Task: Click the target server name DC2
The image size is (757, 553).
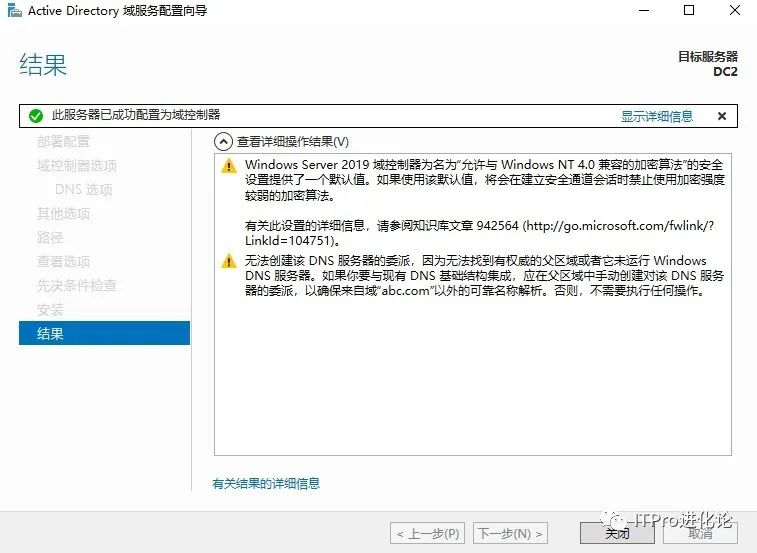Action: tap(725, 71)
